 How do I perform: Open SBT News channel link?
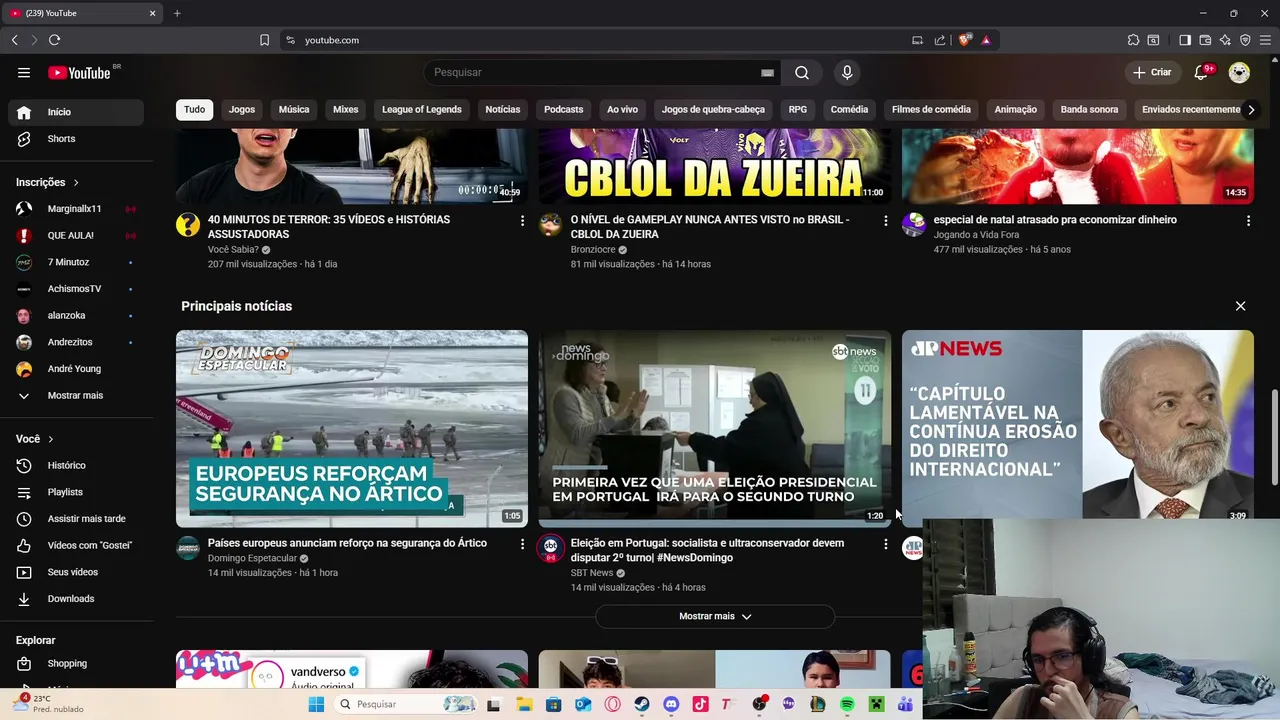592,573
